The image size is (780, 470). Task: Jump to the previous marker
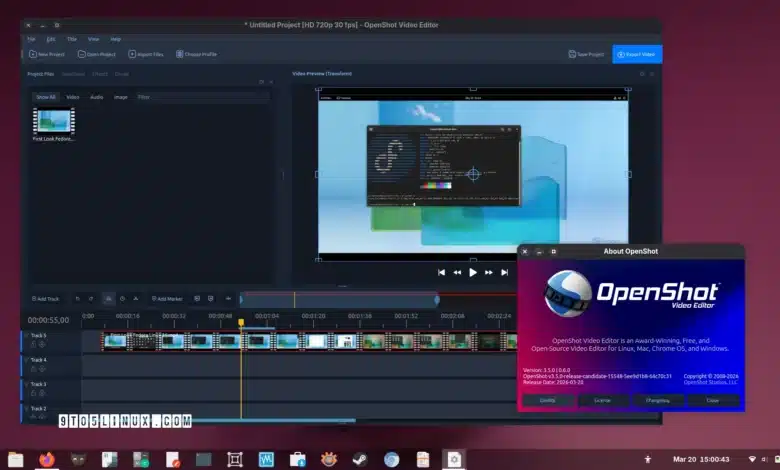click(x=197, y=299)
